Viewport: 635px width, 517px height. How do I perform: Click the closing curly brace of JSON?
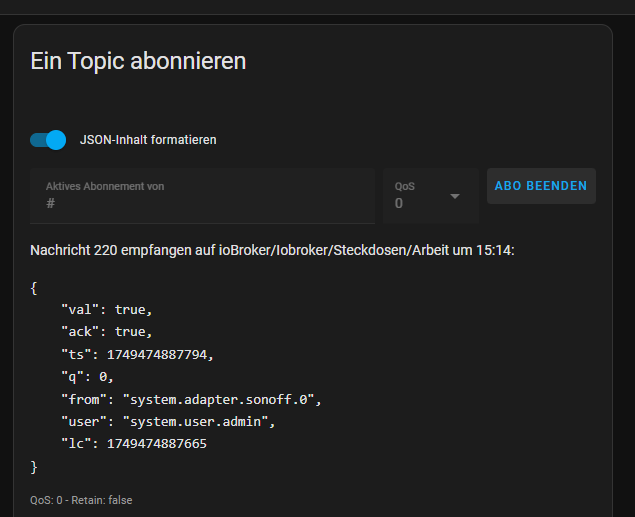pyautogui.click(x=34, y=466)
